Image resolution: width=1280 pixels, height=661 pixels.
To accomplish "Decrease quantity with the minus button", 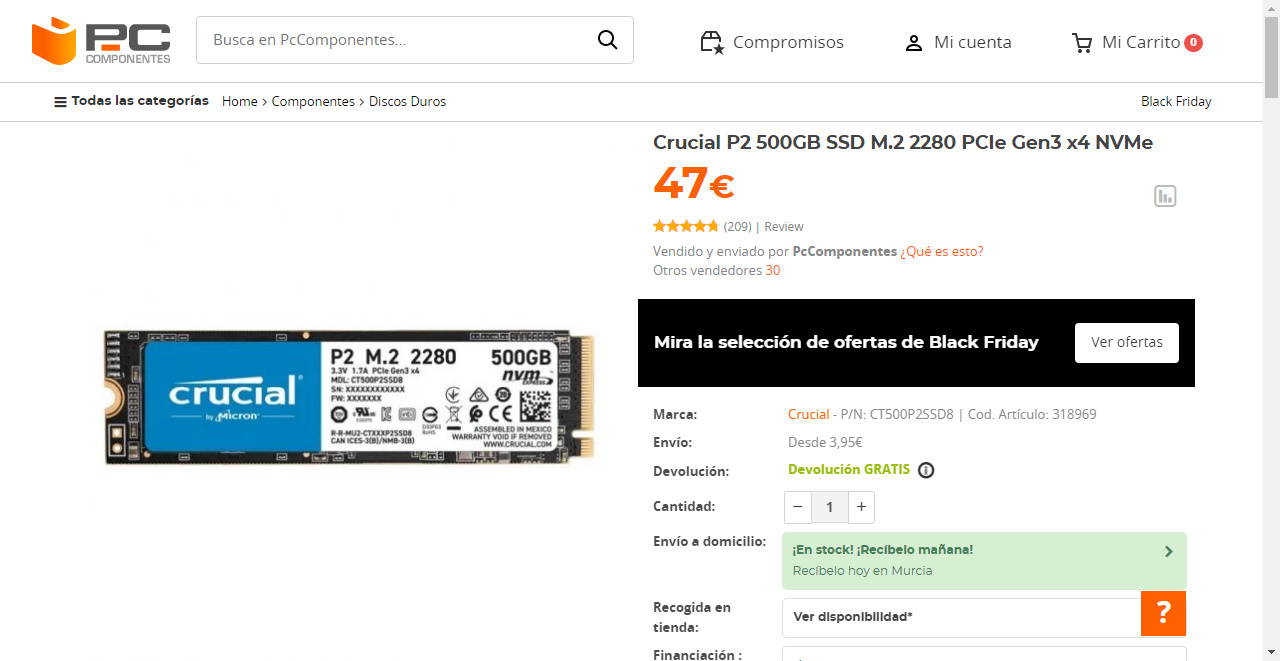I will [x=798, y=507].
